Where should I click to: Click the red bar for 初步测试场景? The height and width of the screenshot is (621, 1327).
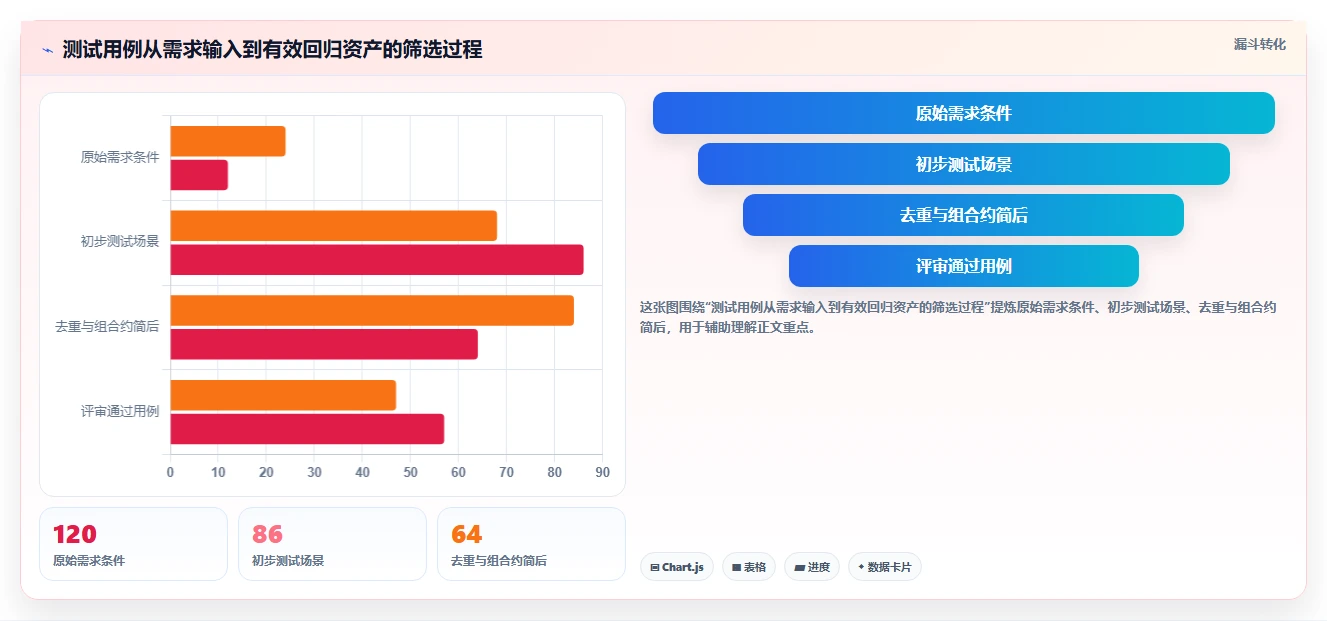pyautogui.click(x=377, y=260)
